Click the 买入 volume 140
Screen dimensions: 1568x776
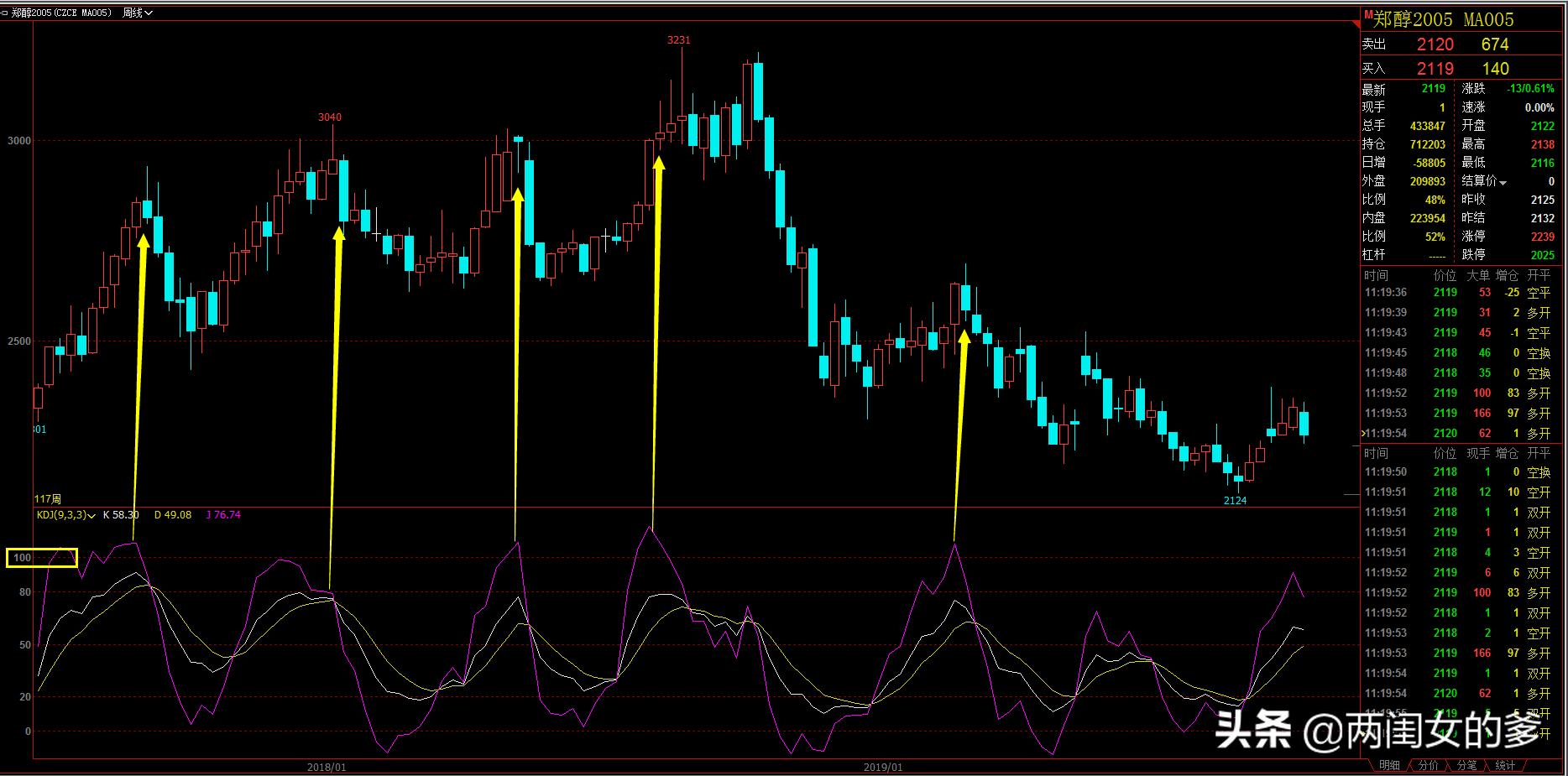click(1495, 69)
